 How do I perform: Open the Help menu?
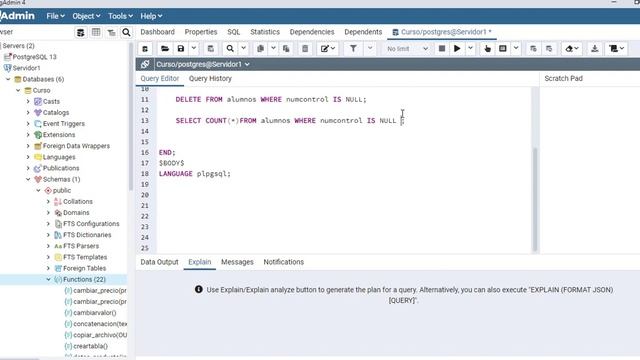click(151, 16)
